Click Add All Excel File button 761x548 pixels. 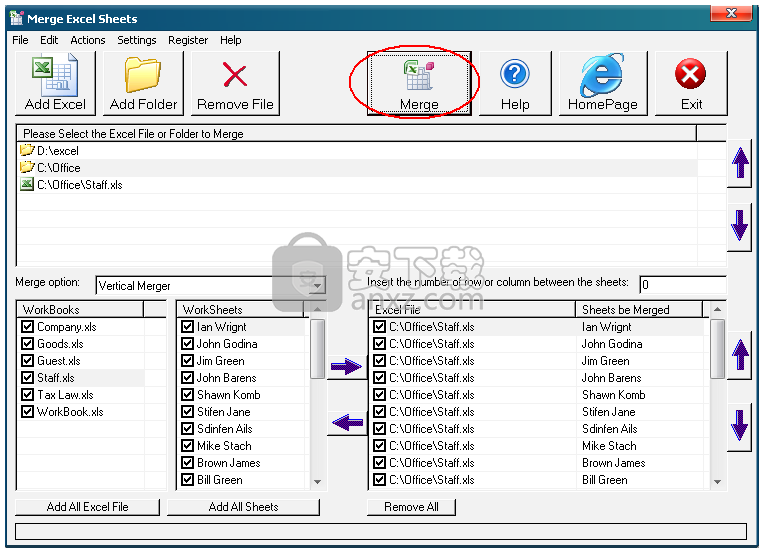click(x=87, y=507)
